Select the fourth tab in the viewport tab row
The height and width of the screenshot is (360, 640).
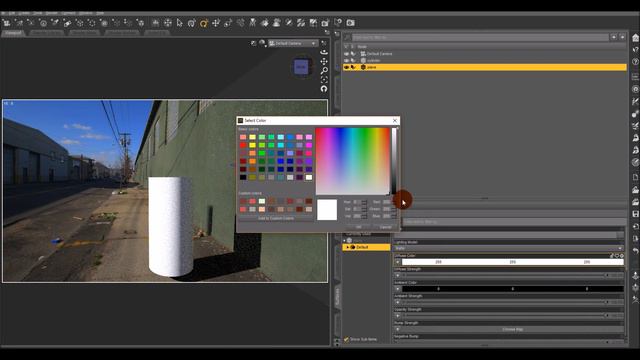[x=122, y=33]
